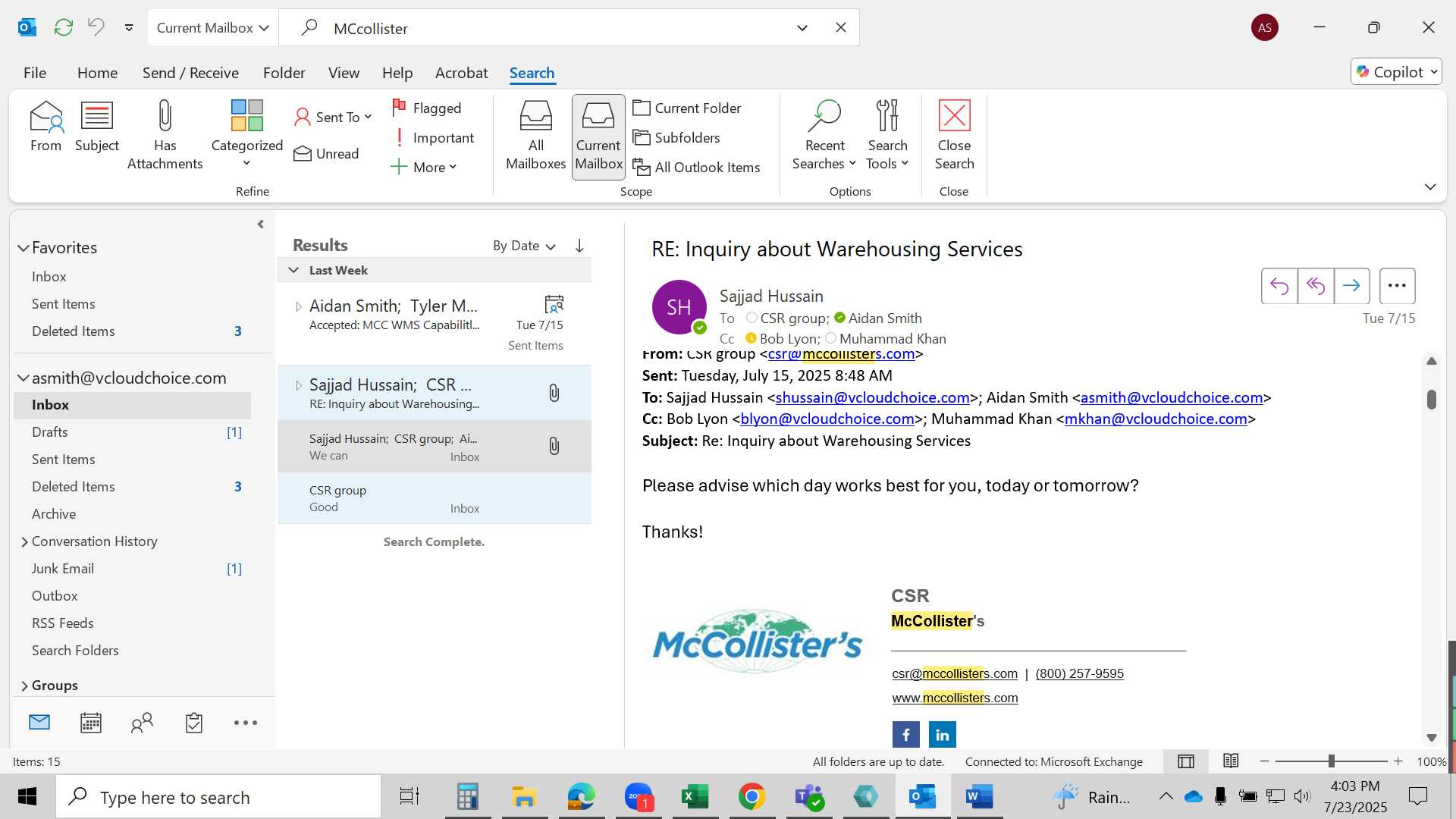Viewport: 1456px width, 819px height.
Task: Collapse the Favorites section
Action: [x=24, y=248]
